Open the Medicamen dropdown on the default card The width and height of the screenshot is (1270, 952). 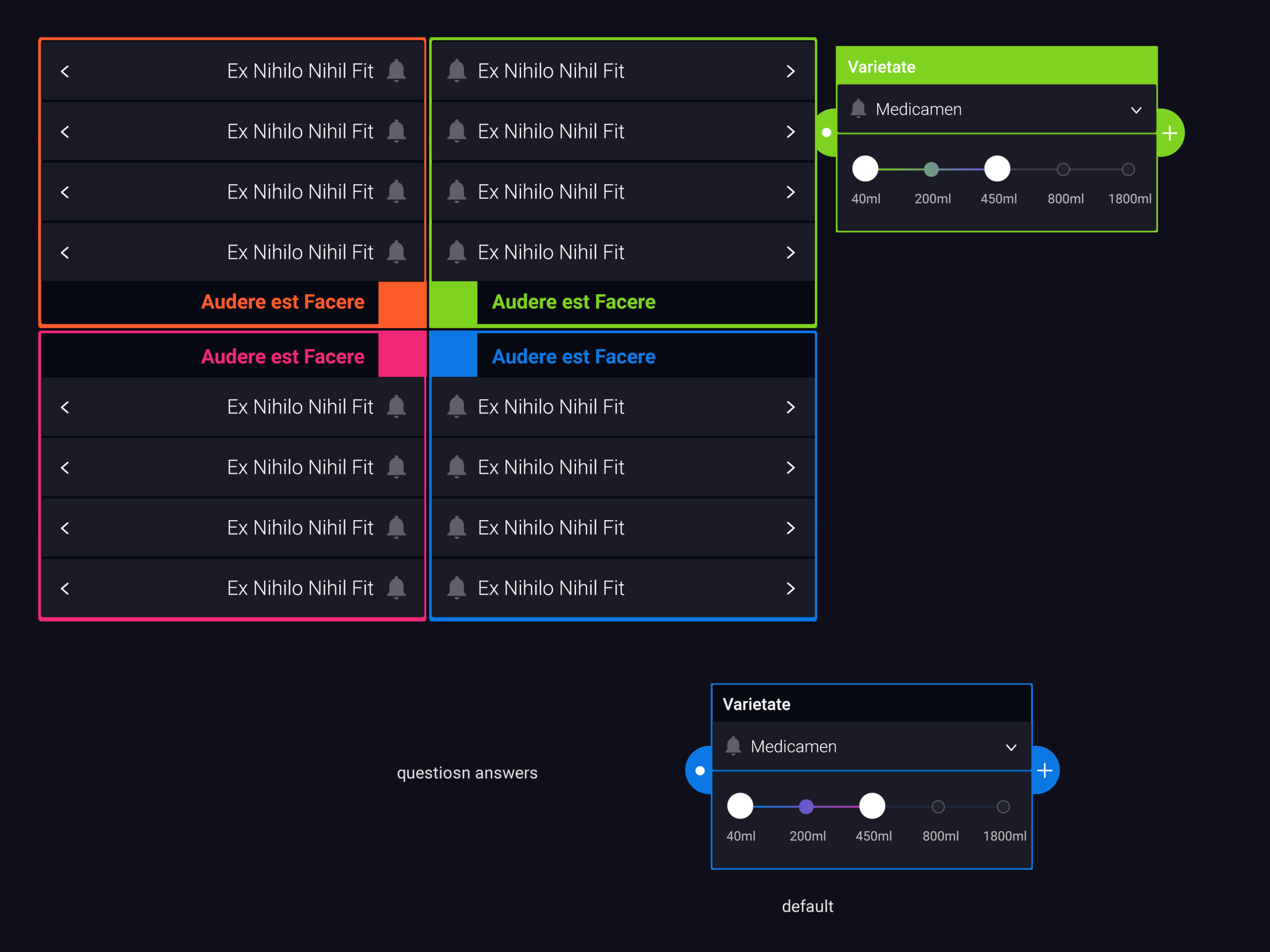[x=1010, y=746]
